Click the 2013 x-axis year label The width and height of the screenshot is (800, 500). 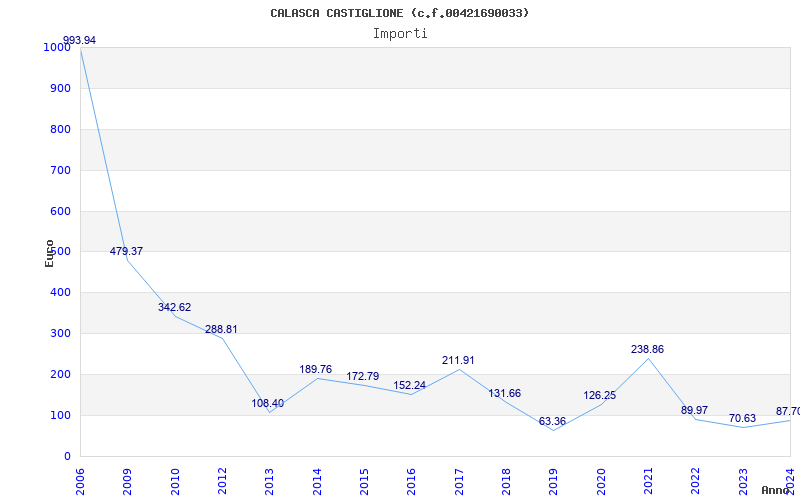click(269, 481)
